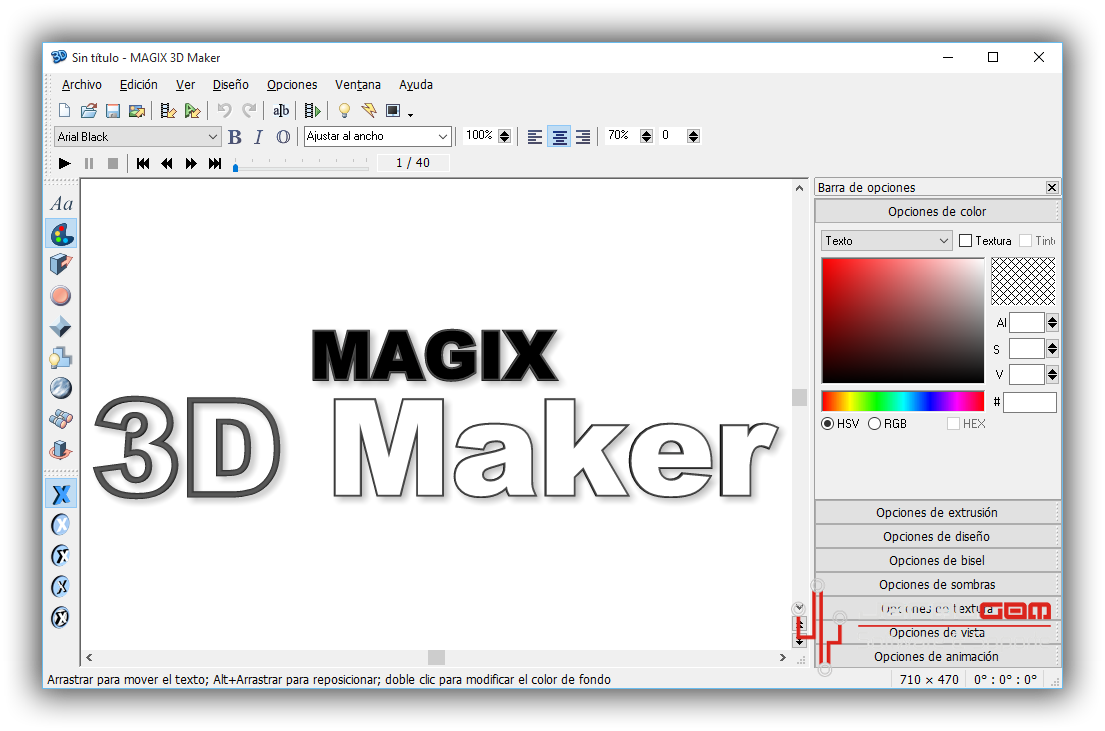This screenshot has height=731, width=1105.
Task: Select the blue circled X style
Action: click(x=61, y=524)
